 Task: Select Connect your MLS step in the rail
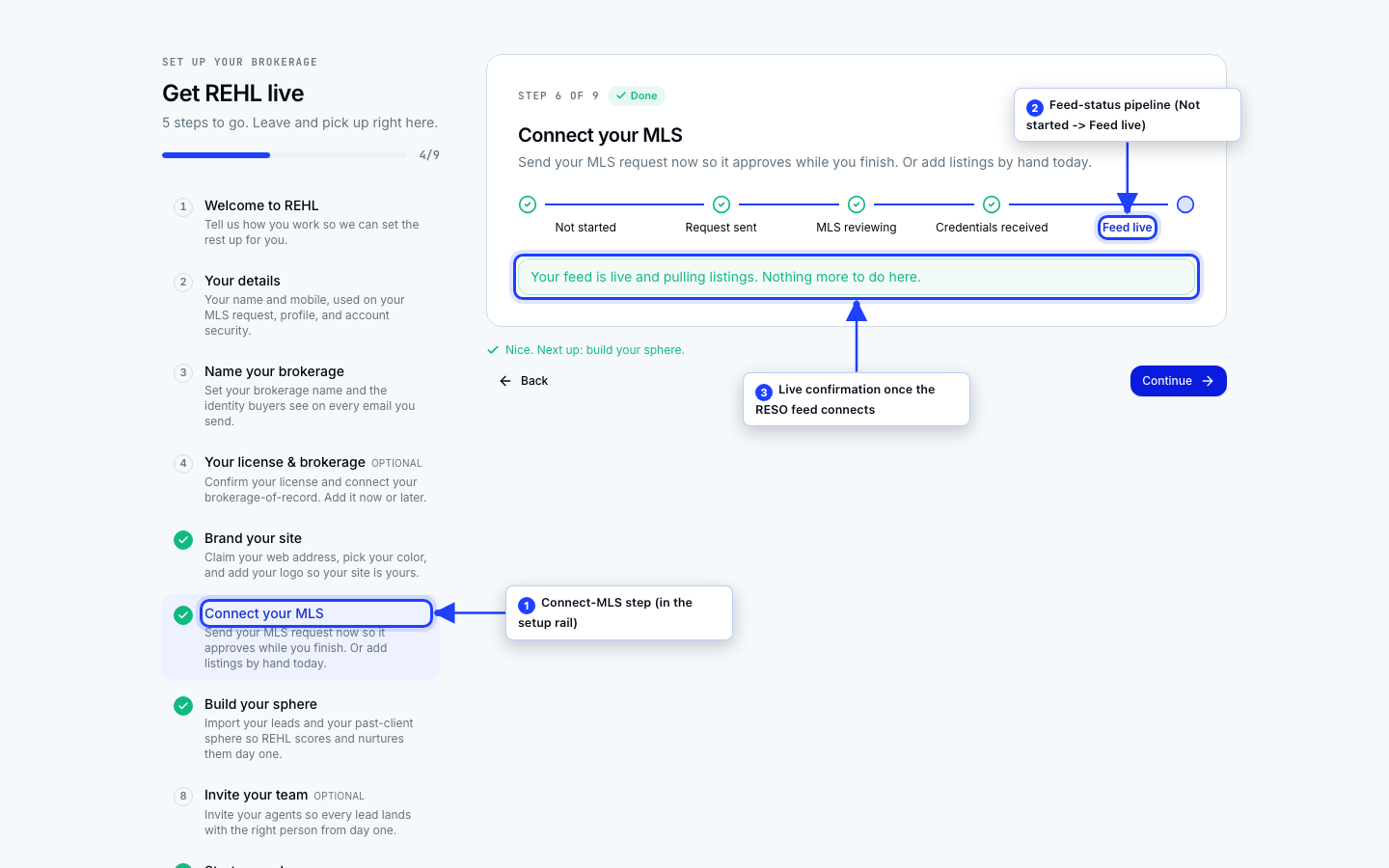[301, 638]
